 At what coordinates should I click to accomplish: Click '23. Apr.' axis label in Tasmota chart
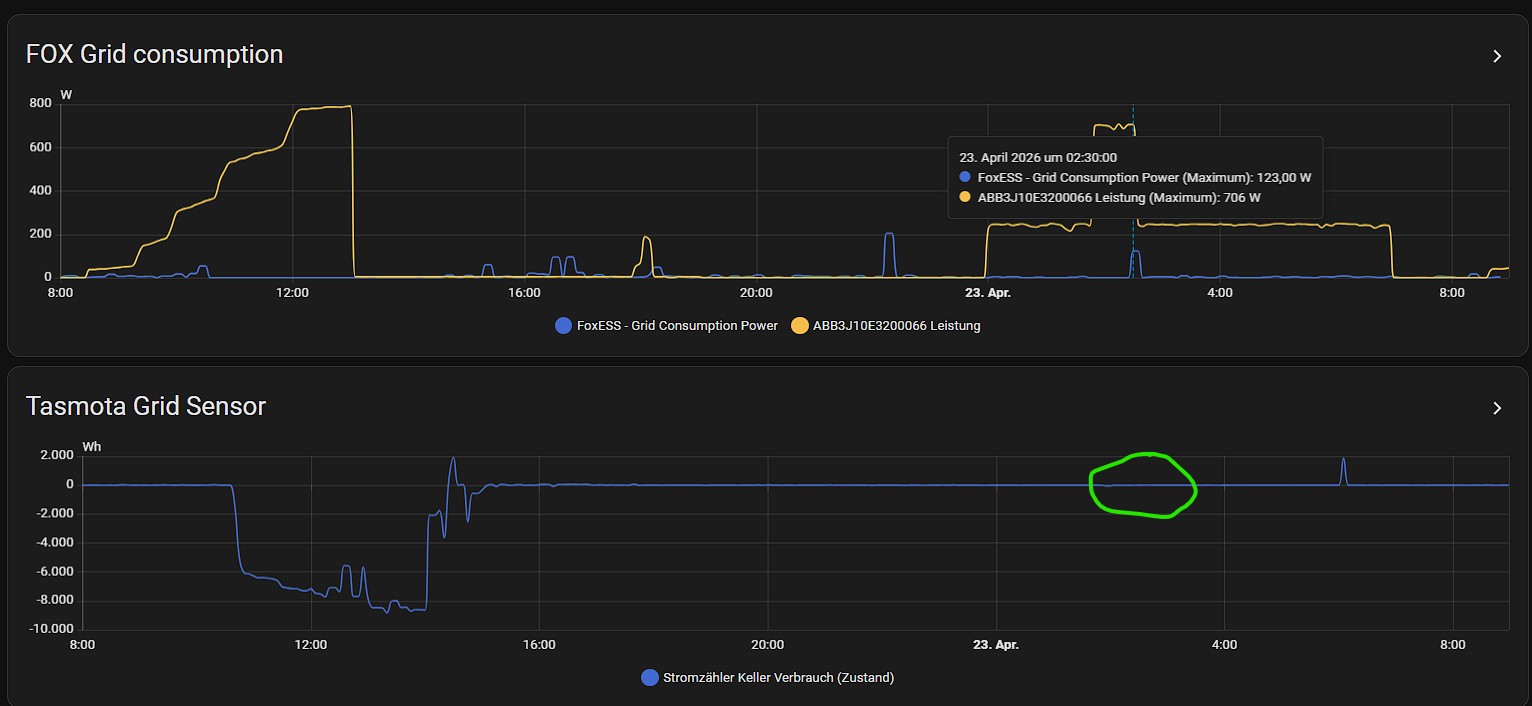[x=996, y=645]
